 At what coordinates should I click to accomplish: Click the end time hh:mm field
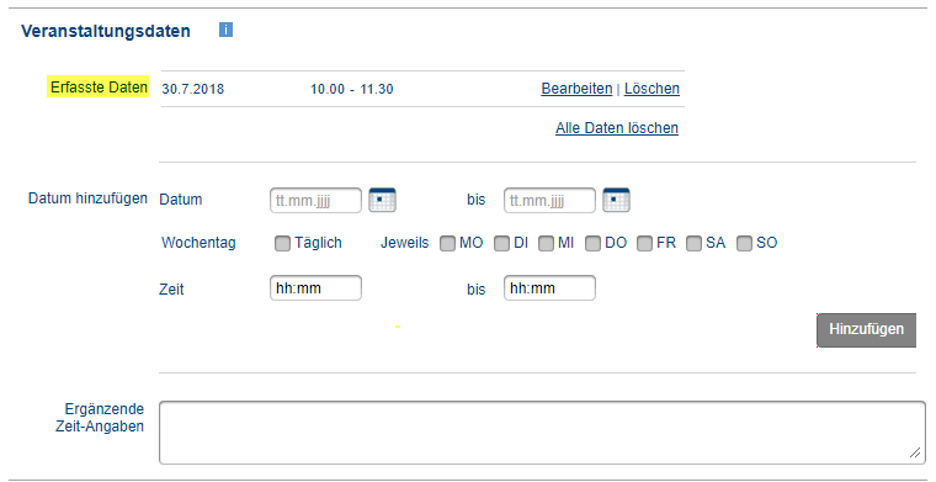coord(550,288)
